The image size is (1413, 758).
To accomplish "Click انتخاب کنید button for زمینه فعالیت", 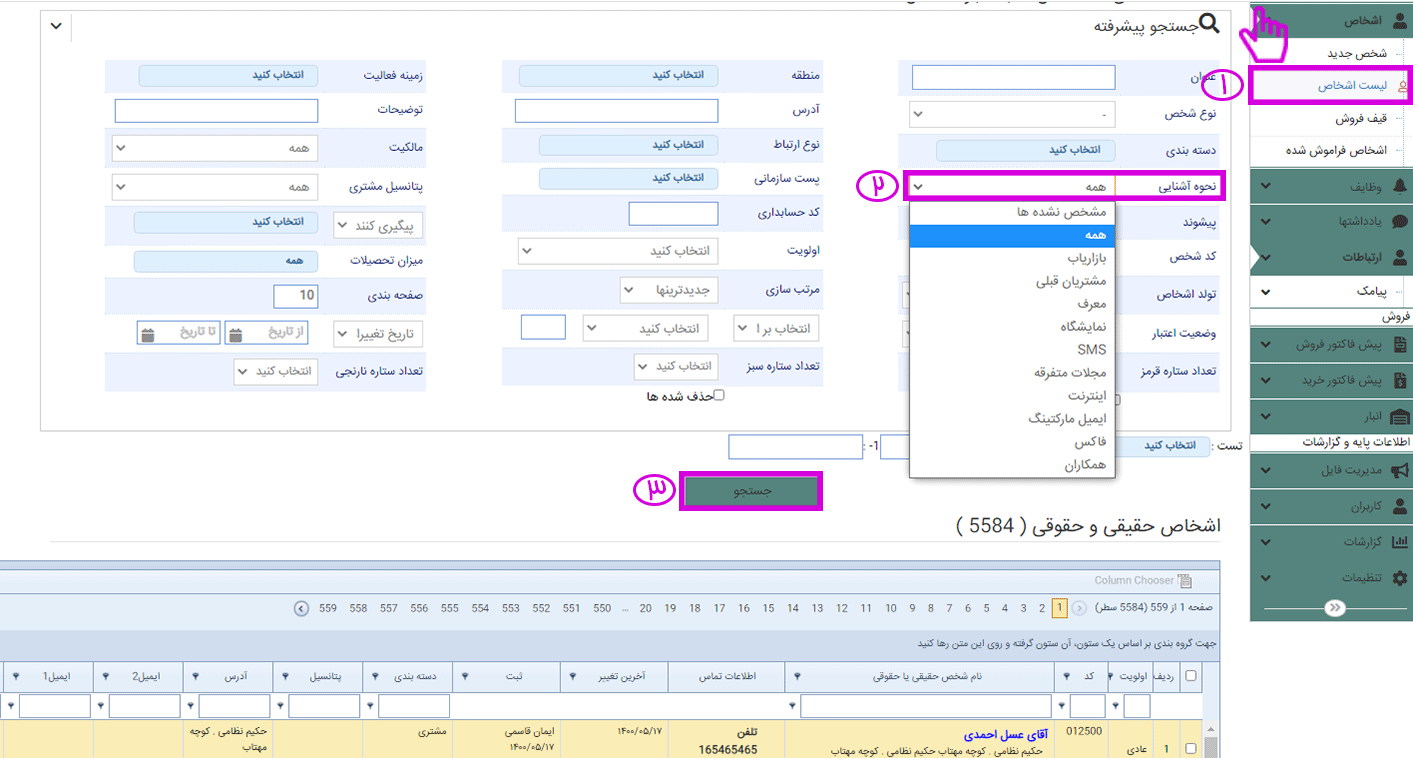I will [x=228, y=76].
